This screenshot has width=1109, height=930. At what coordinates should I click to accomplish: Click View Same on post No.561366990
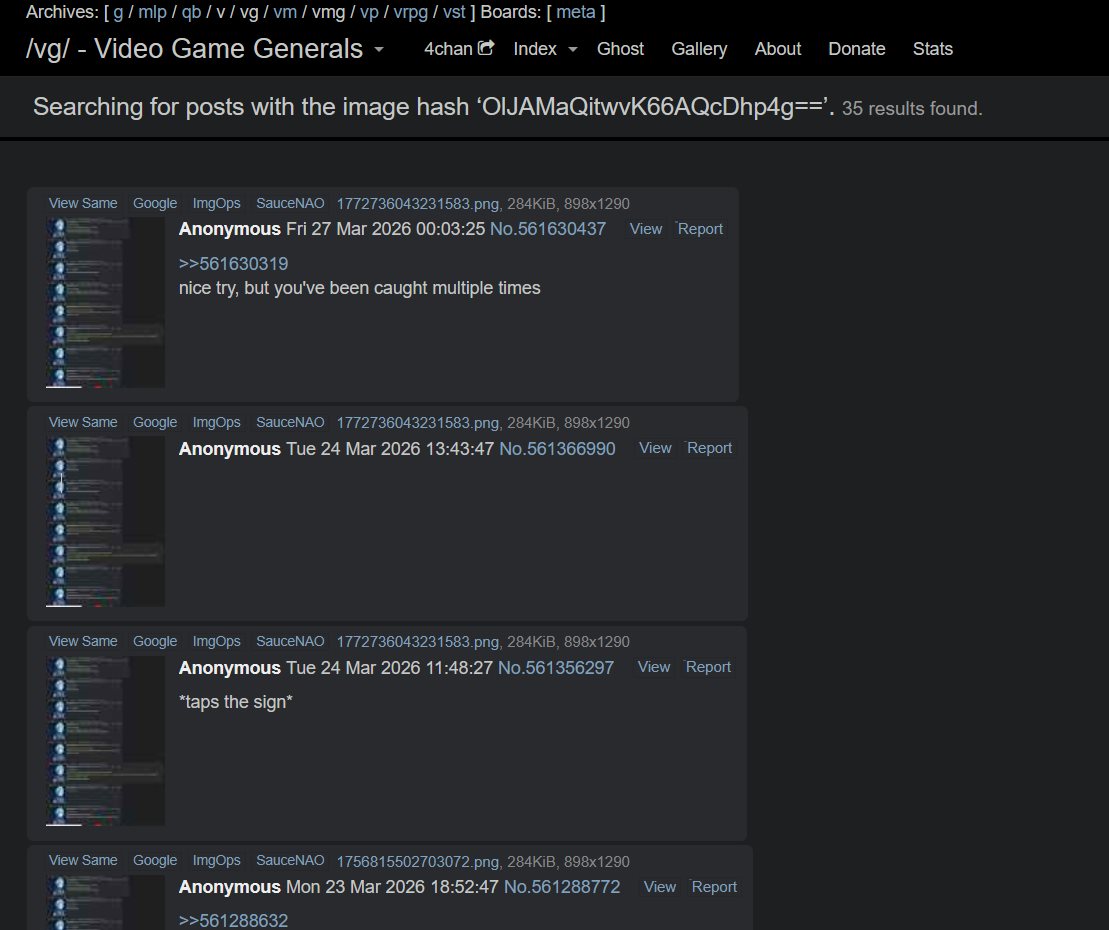coord(83,422)
